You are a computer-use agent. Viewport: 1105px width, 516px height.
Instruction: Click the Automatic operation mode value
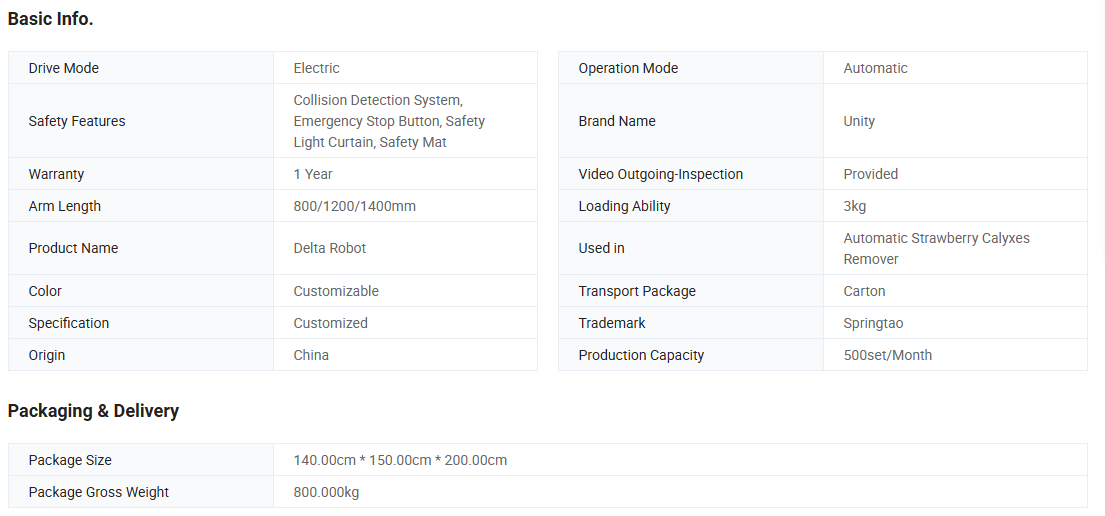[x=875, y=68]
